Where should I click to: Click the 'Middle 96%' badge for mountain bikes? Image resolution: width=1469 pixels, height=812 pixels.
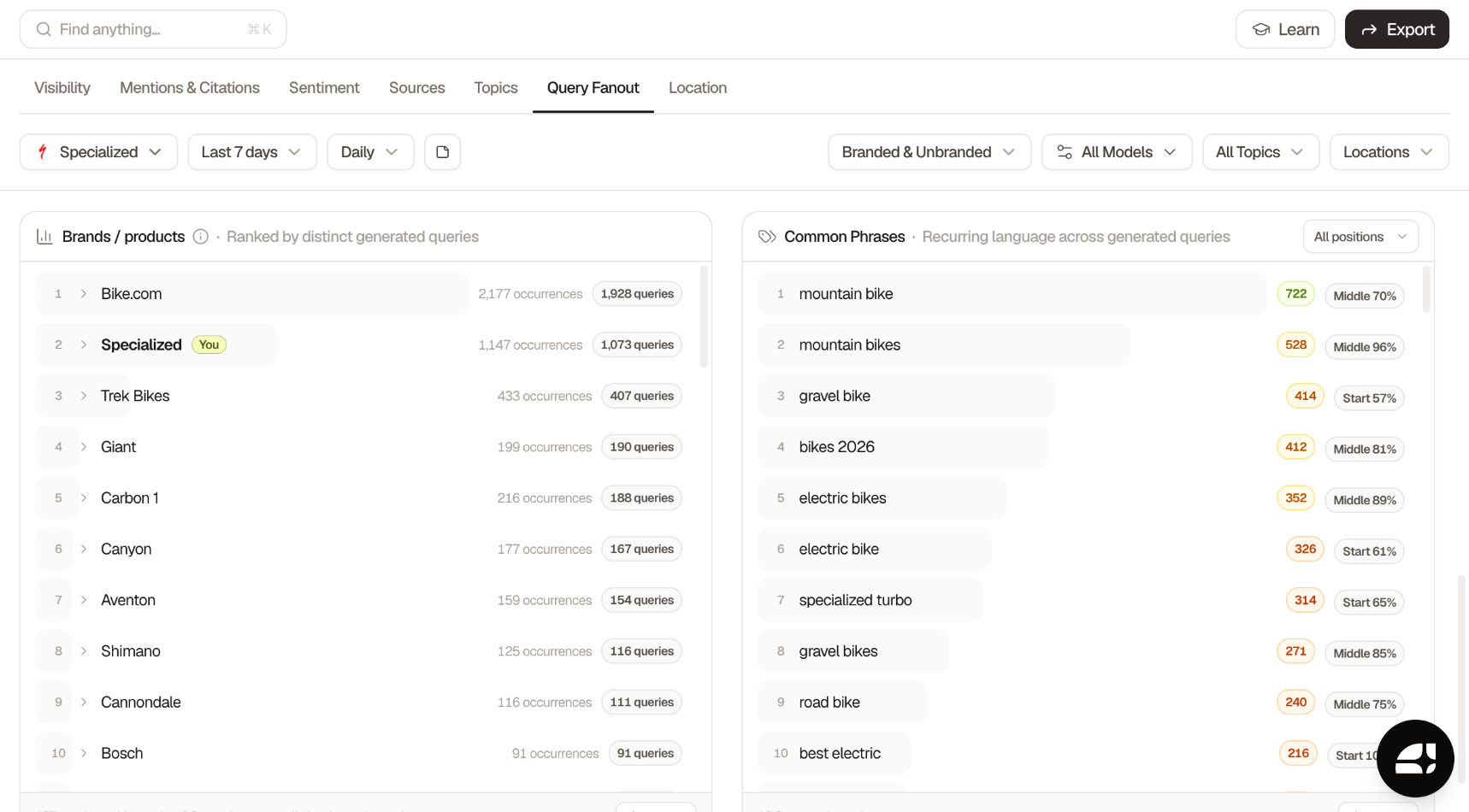[x=1365, y=347]
